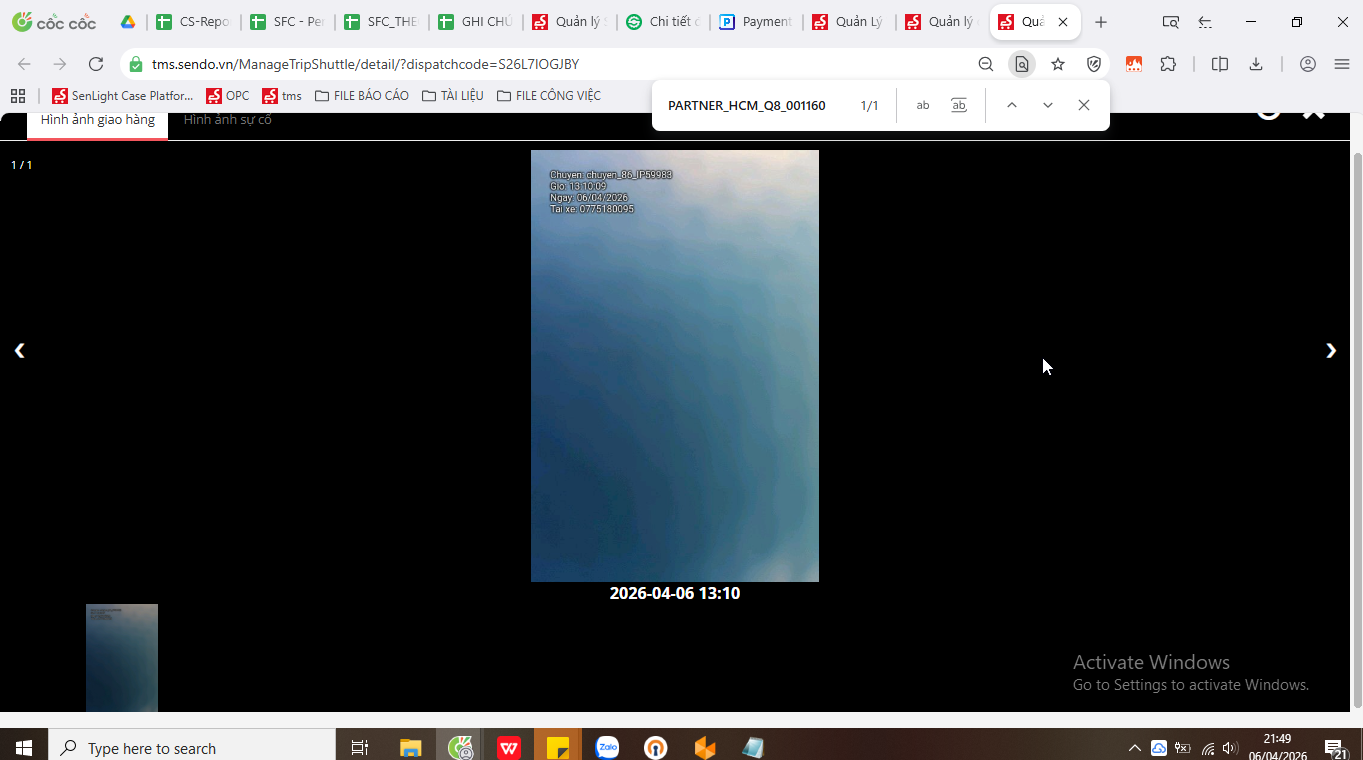Reload the current page
The width and height of the screenshot is (1363, 760).
tap(96, 64)
